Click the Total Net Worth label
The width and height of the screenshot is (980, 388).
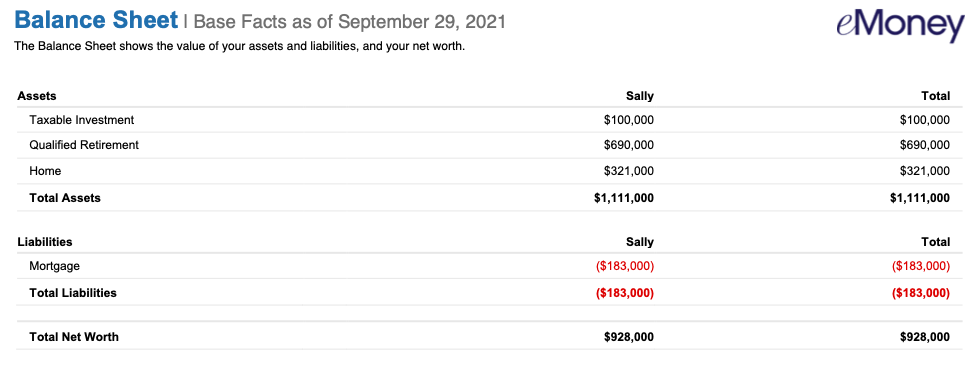[74, 337]
